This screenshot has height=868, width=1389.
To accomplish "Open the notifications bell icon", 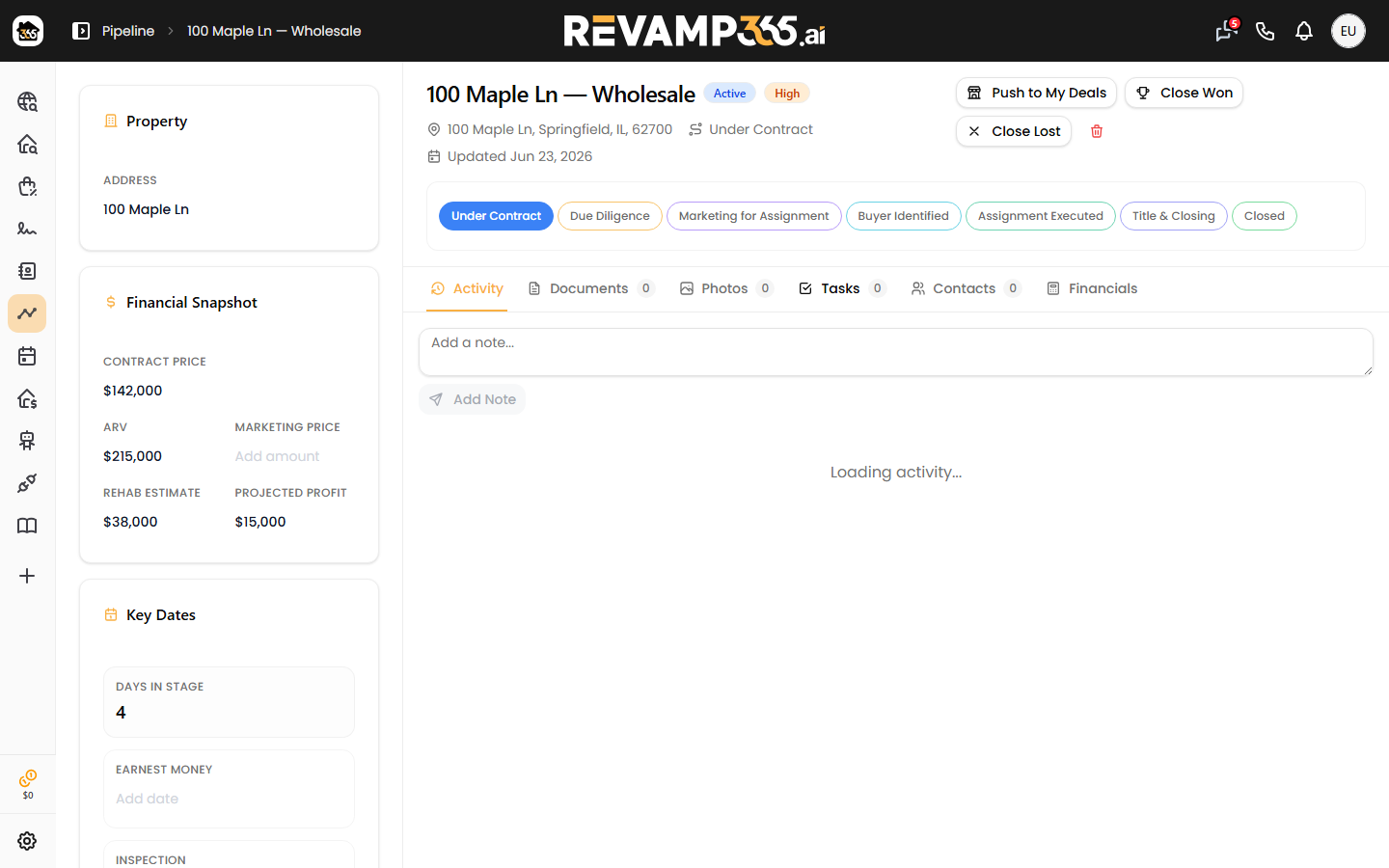I will coord(1304,31).
